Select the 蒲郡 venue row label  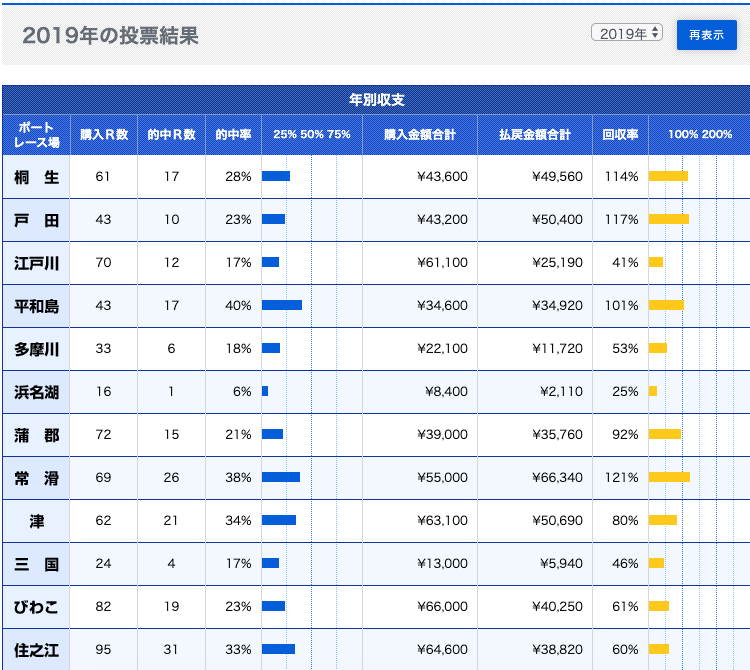coord(36,435)
